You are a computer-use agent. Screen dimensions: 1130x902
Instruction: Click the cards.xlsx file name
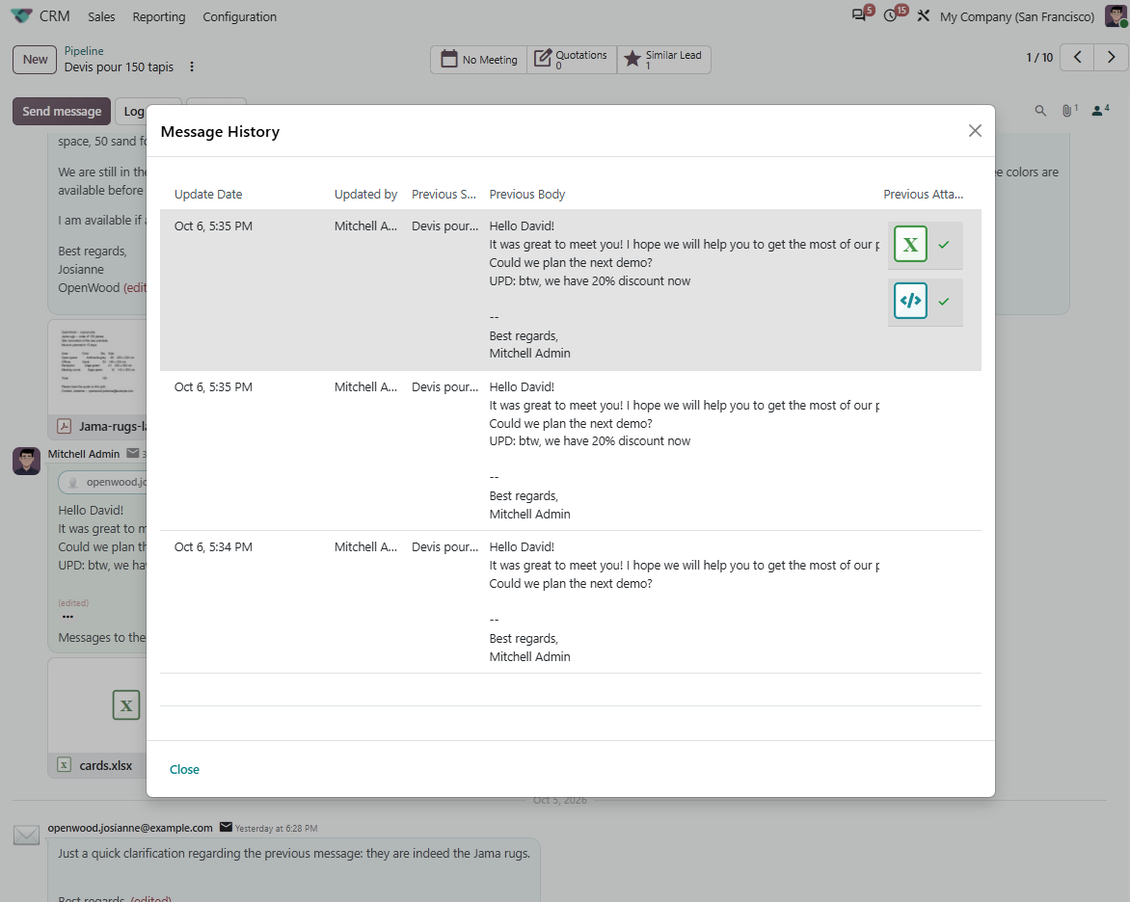[105, 766]
